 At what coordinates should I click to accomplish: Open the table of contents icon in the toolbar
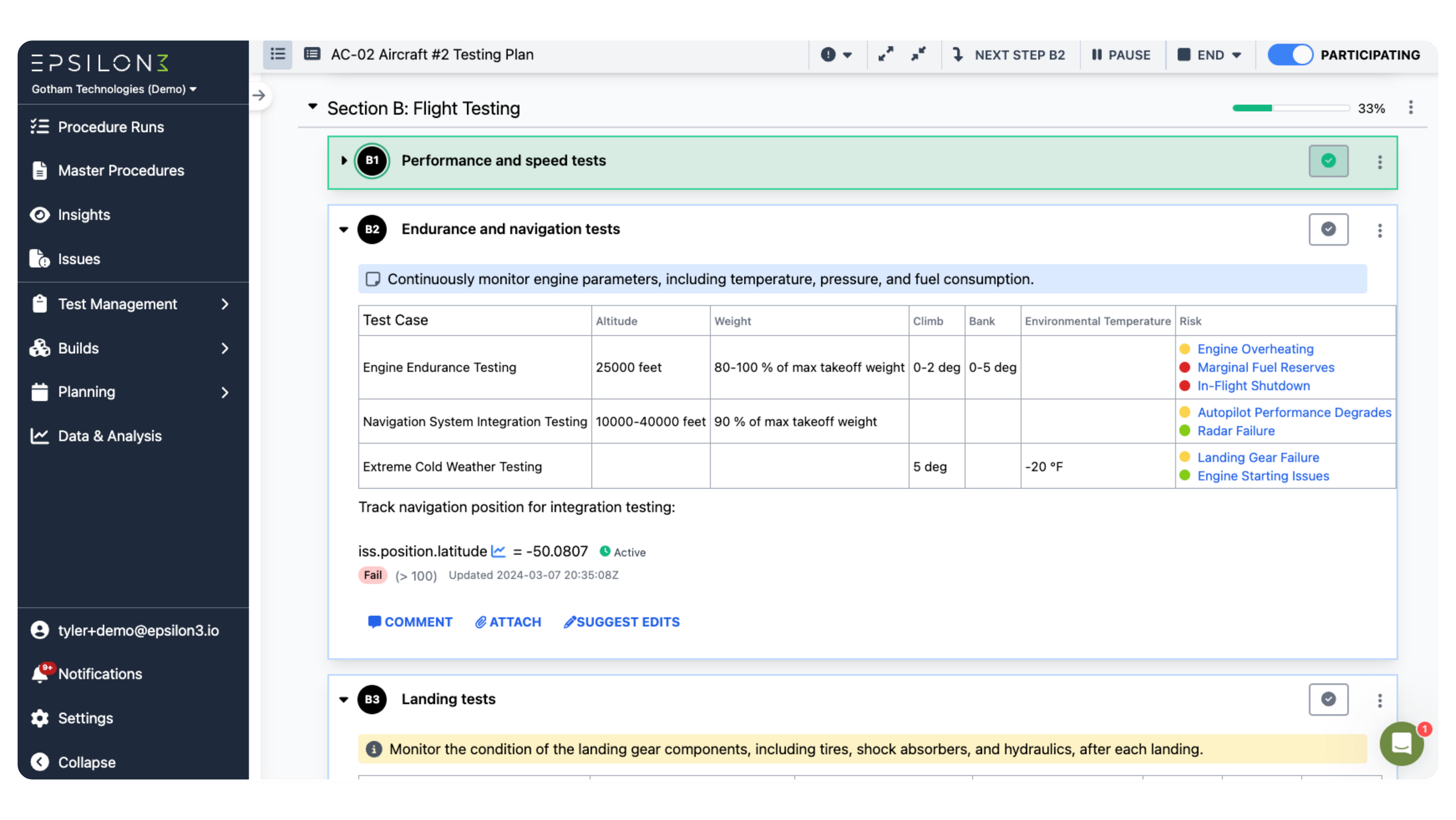[x=277, y=54]
